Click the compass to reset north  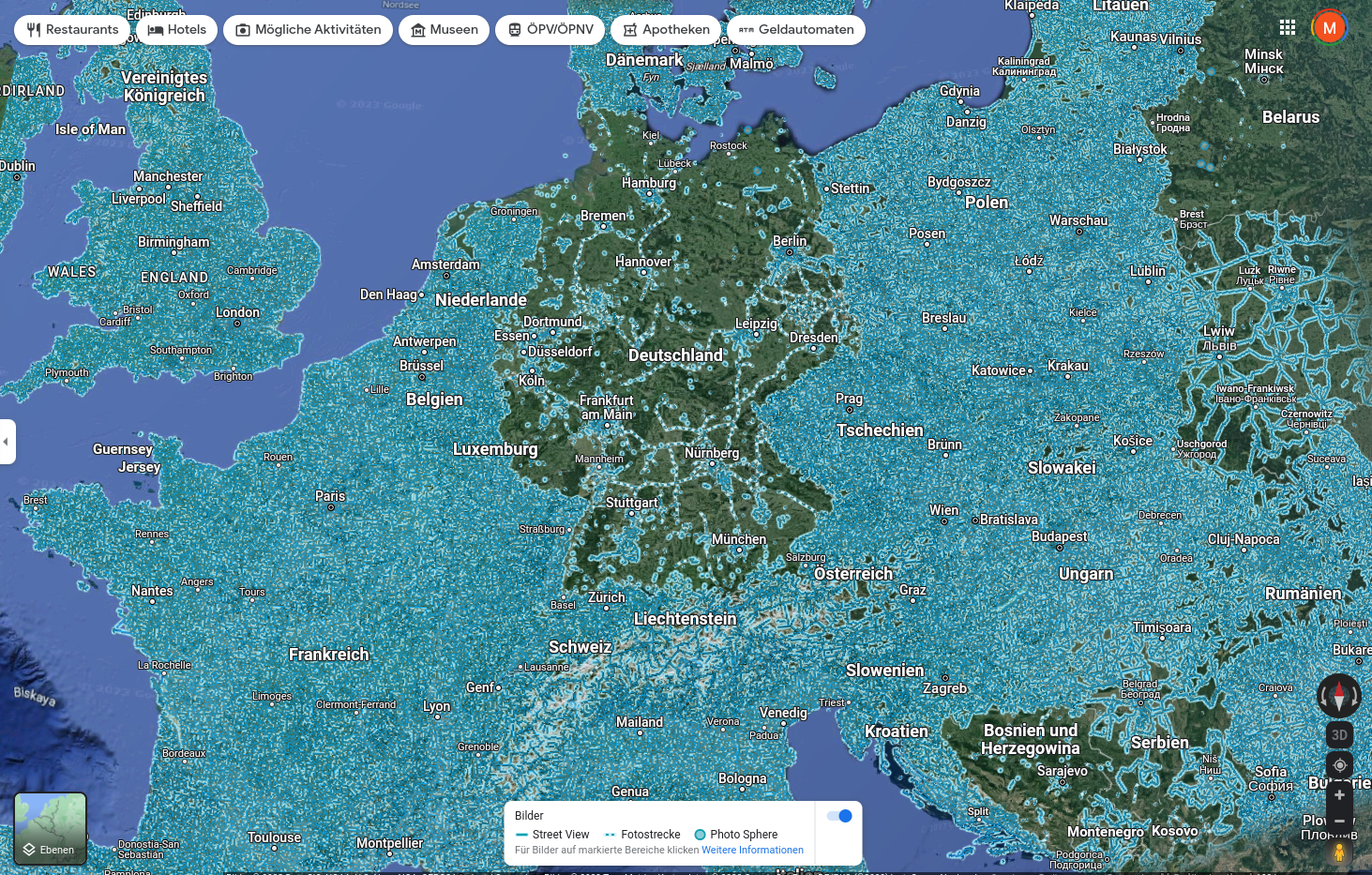point(1338,696)
